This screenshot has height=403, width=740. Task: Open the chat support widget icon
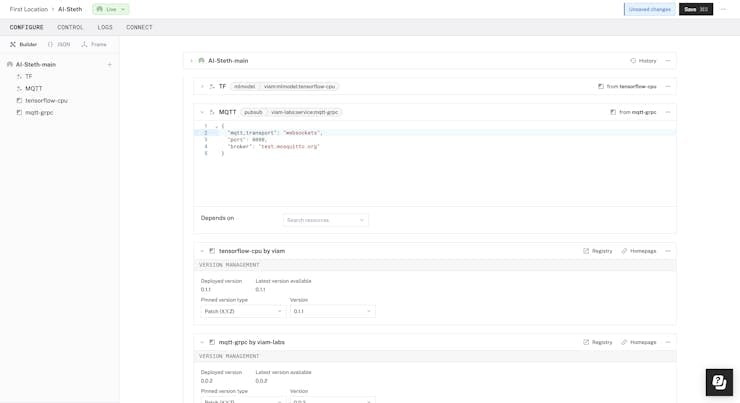(718, 382)
